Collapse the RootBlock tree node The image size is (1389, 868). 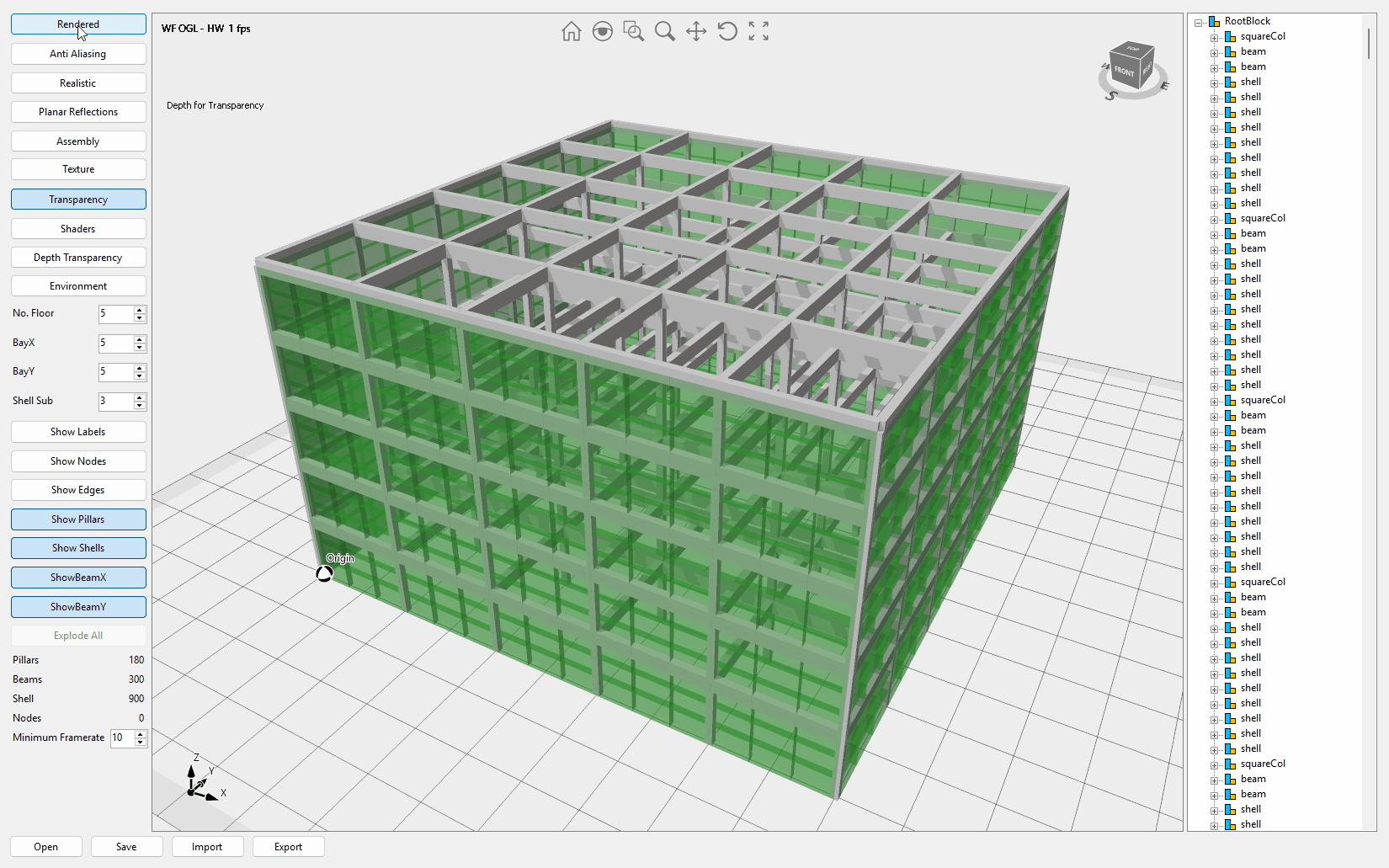click(x=1198, y=23)
